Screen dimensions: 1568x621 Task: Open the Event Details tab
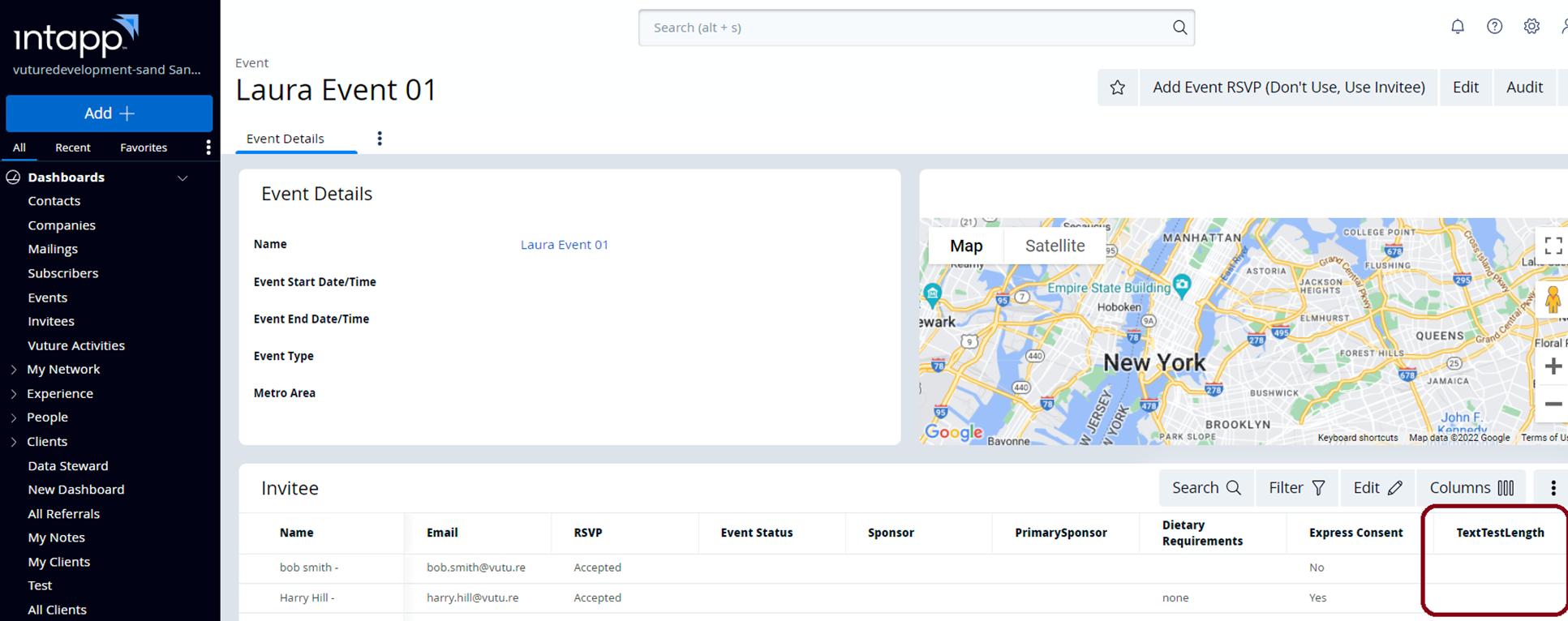pyautogui.click(x=286, y=139)
